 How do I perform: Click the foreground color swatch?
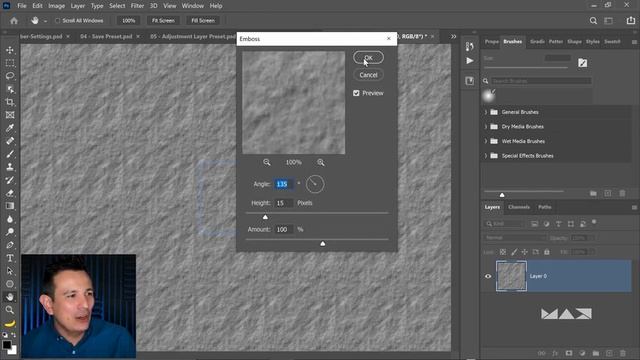(7, 345)
